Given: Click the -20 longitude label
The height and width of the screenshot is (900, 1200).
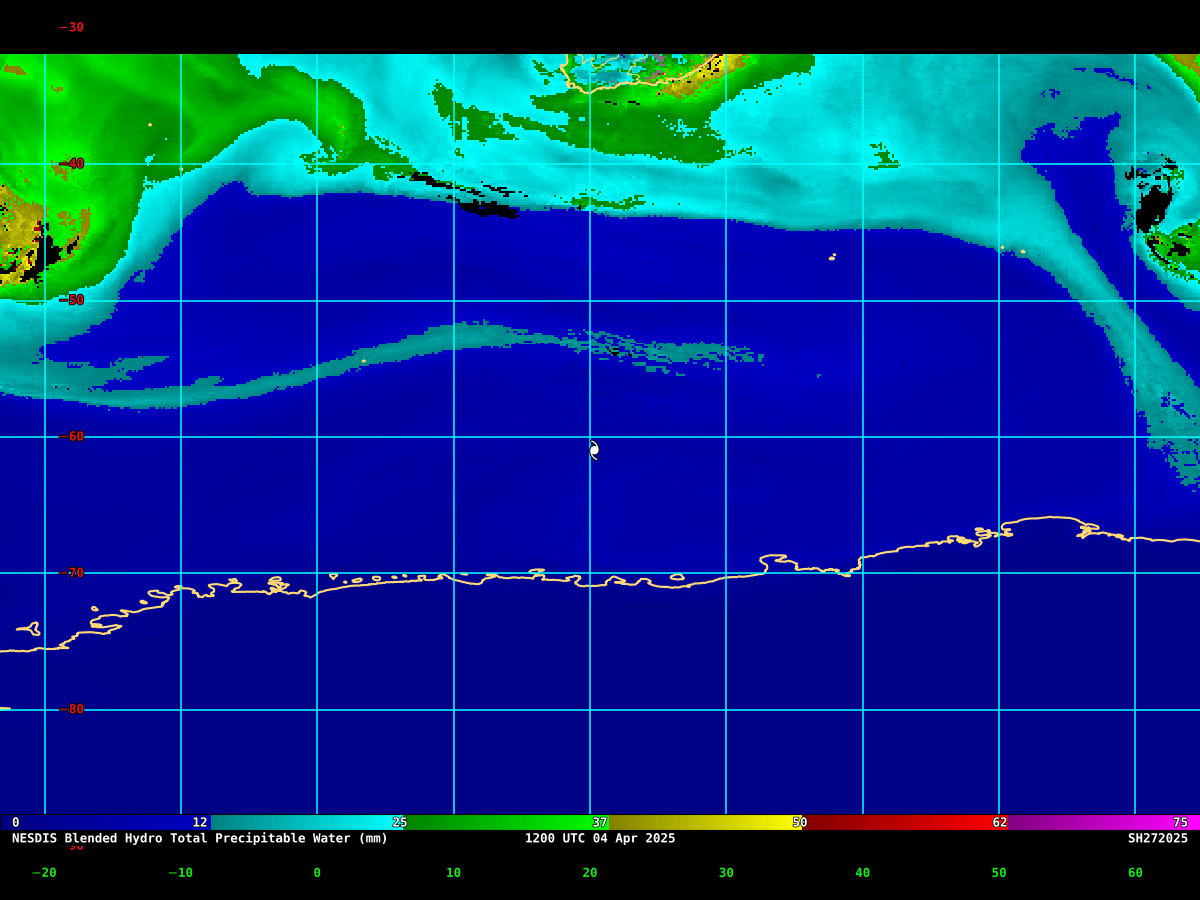Looking at the screenshot, I should [x=44, y=873].
